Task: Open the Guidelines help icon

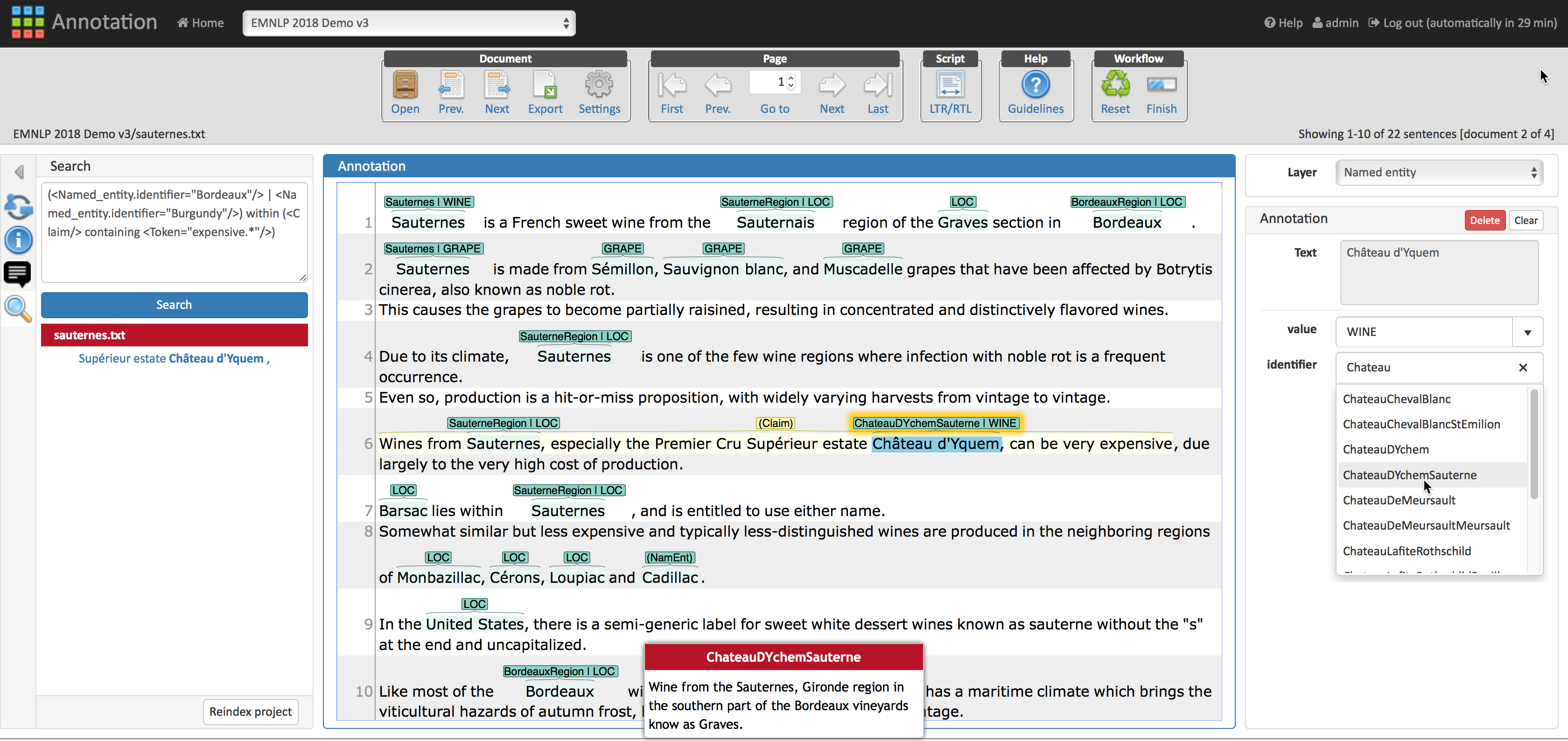Action: (x=1036, y=92)
